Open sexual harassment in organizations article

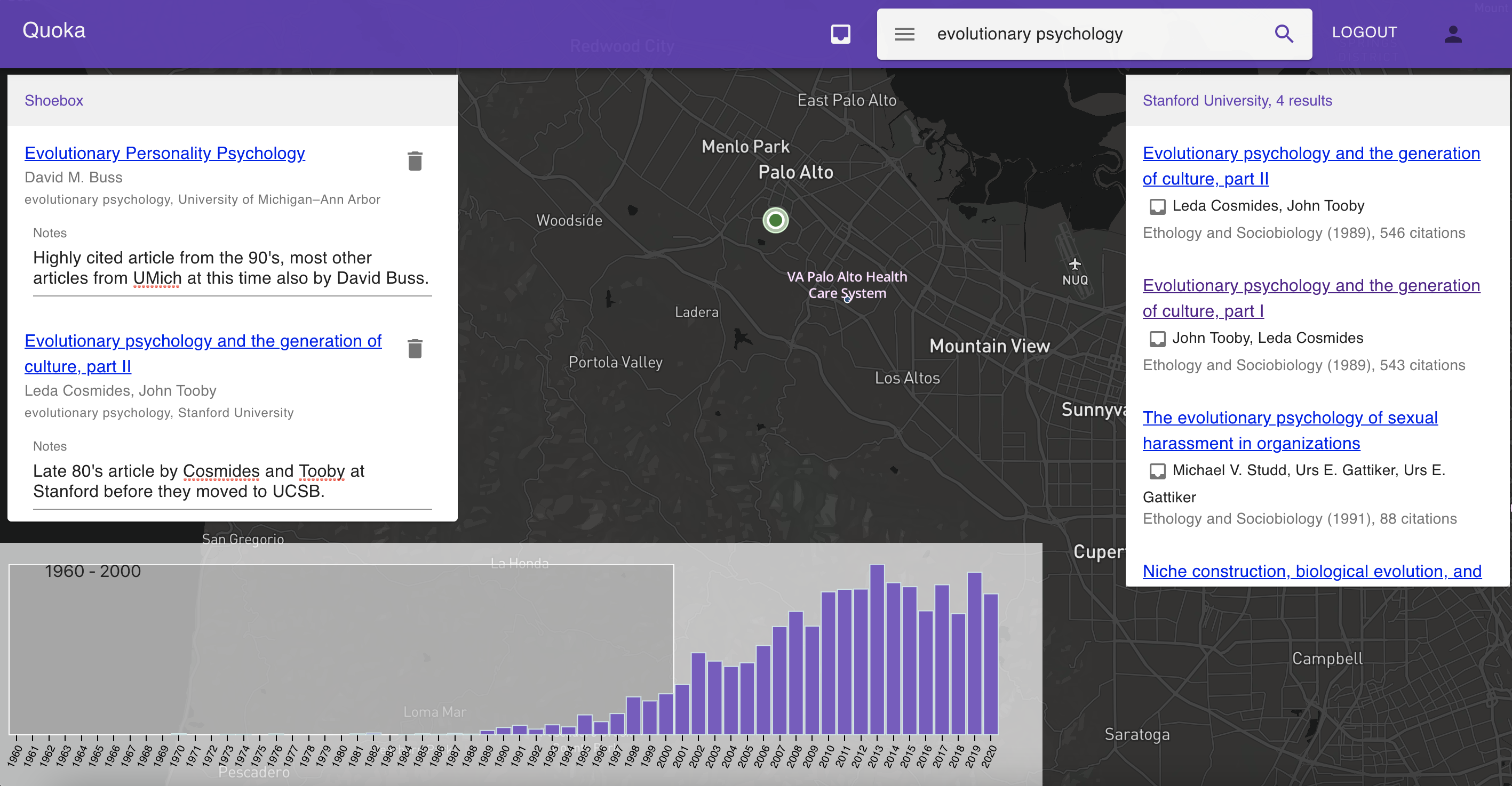pos(1290,430)
